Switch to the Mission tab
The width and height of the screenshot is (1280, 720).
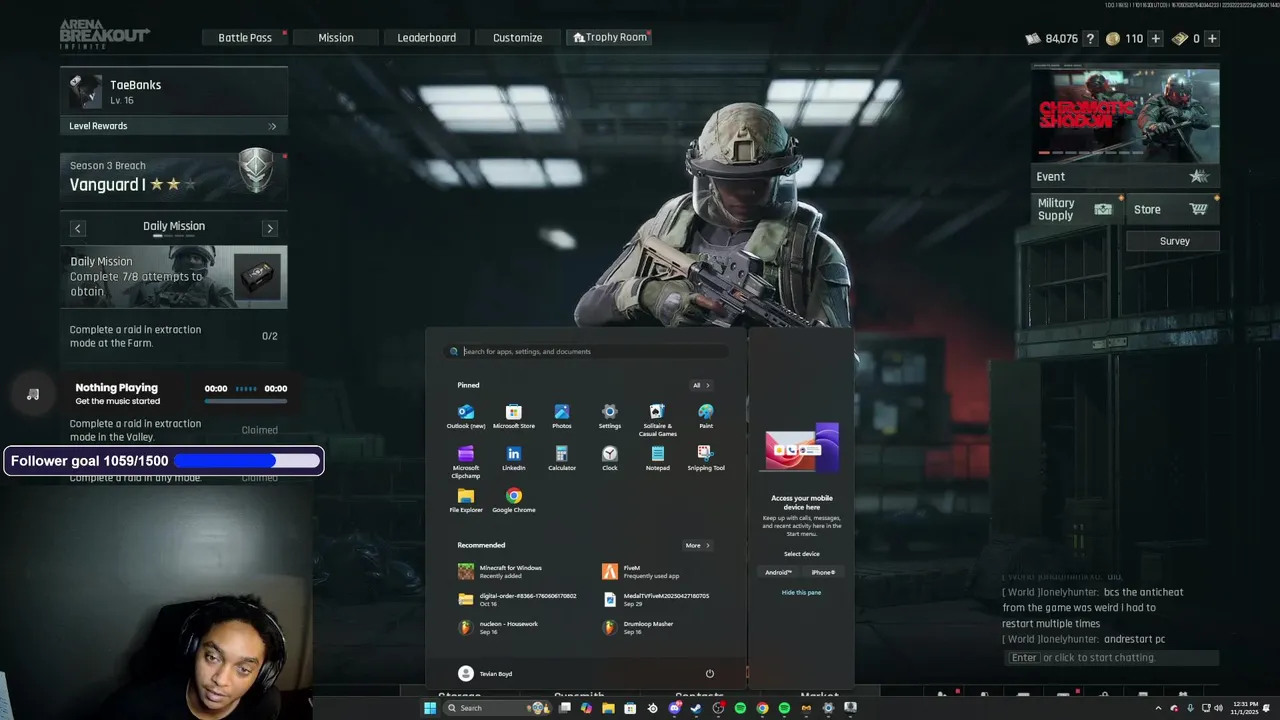pos(336,38)
